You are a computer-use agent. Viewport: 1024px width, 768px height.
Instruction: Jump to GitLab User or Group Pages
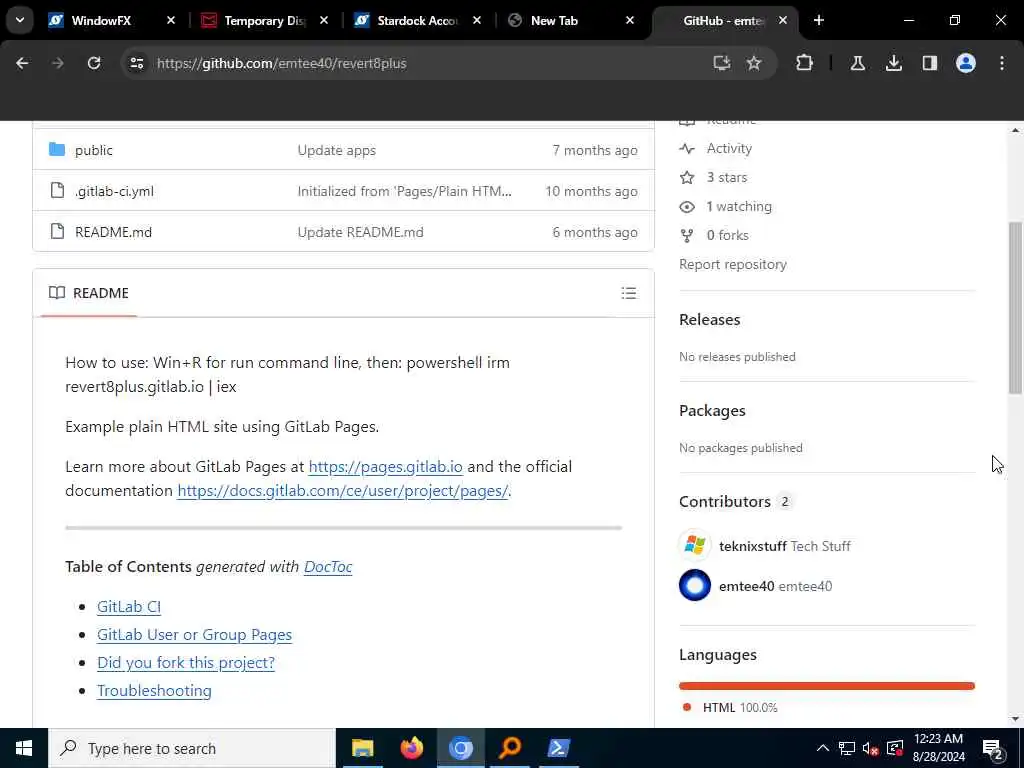pyautogui.click(x=194, y=635)
